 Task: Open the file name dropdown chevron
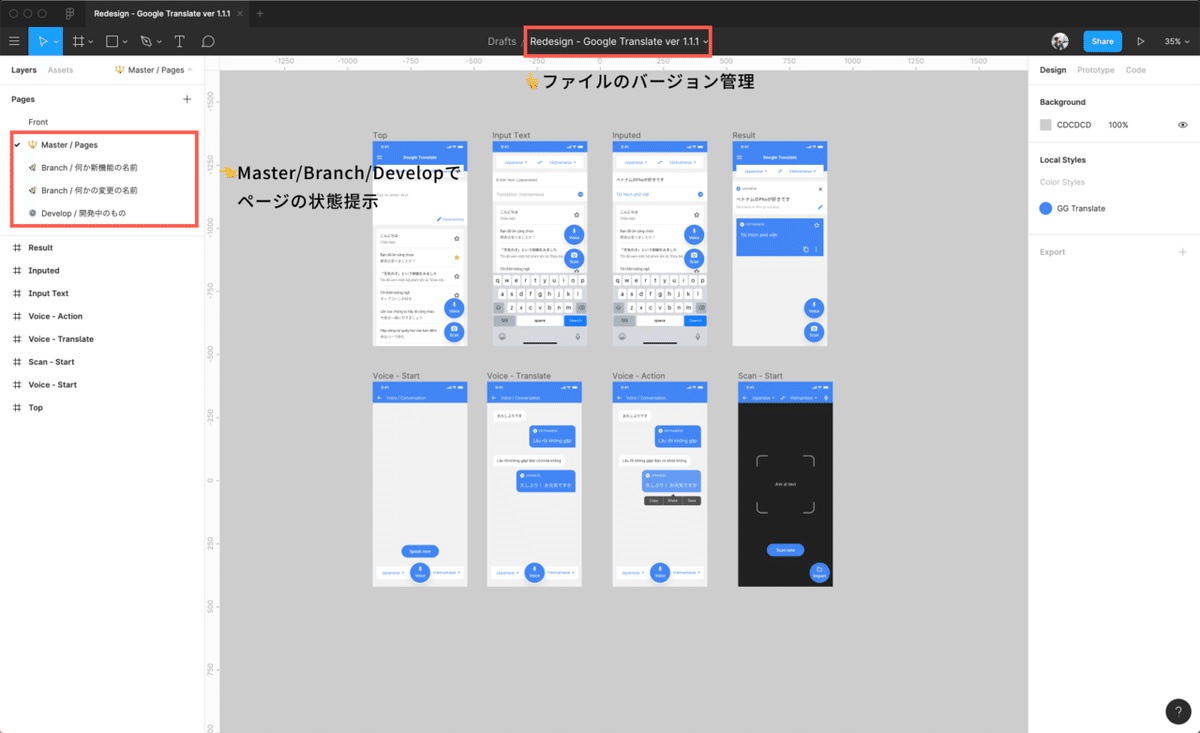(706, 42)
